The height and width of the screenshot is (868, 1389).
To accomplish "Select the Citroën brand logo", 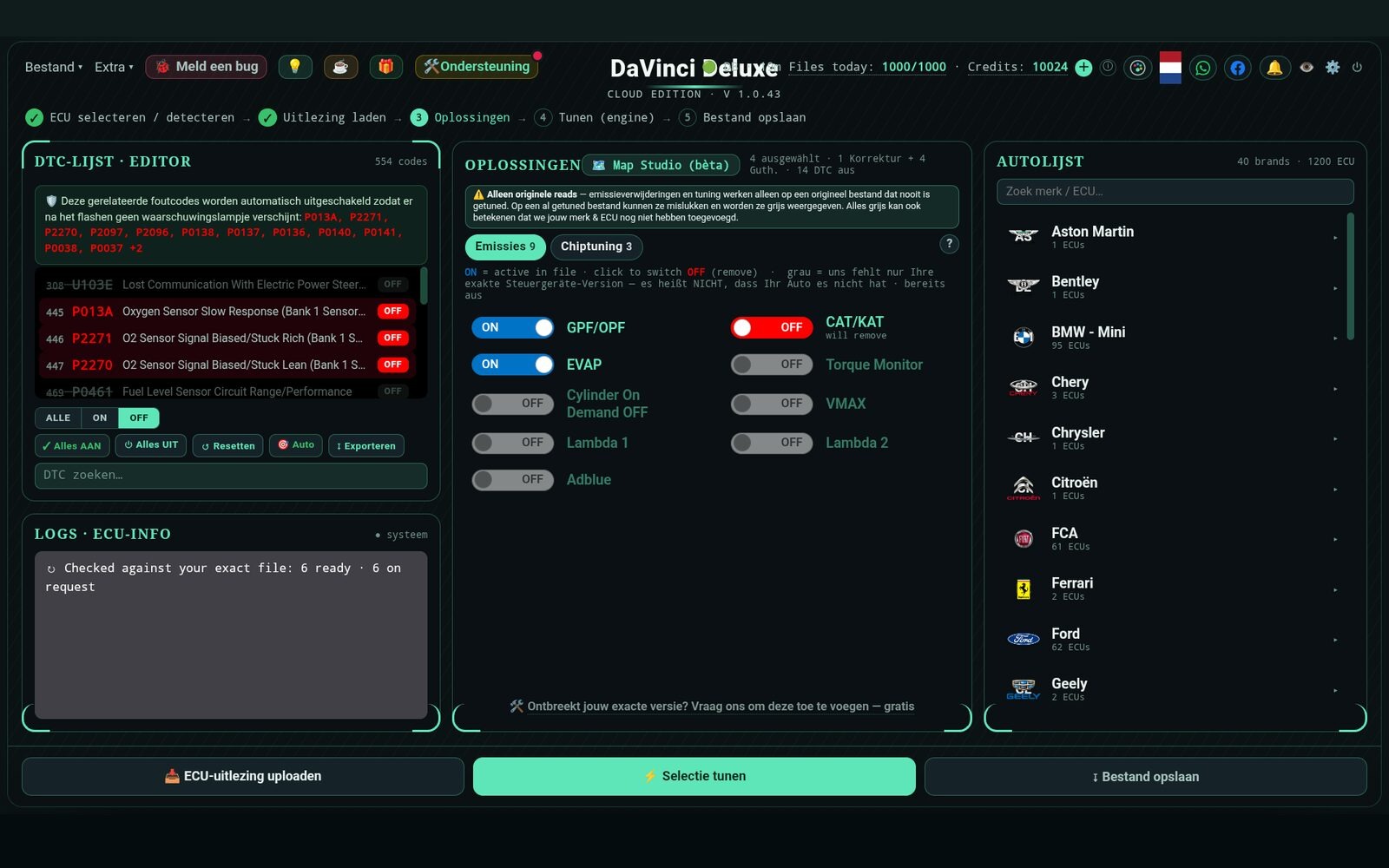I will tap(1024, 487).
